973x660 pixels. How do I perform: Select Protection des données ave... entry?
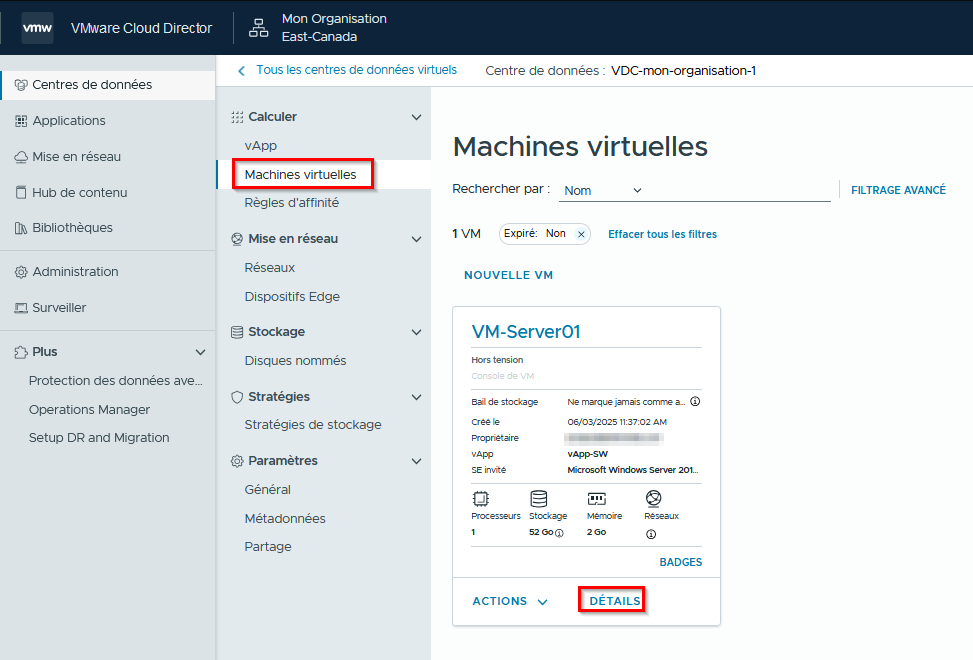coord(115,381)
